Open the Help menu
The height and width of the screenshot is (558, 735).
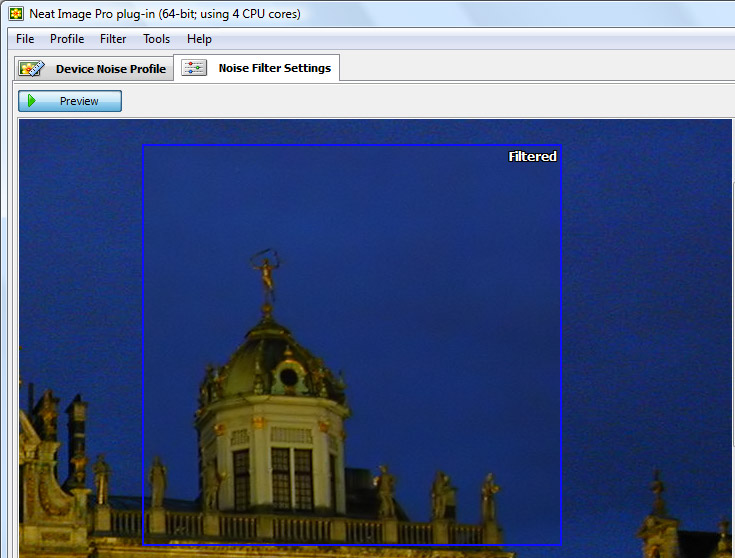pyautogui.click(x=199, y=39)
